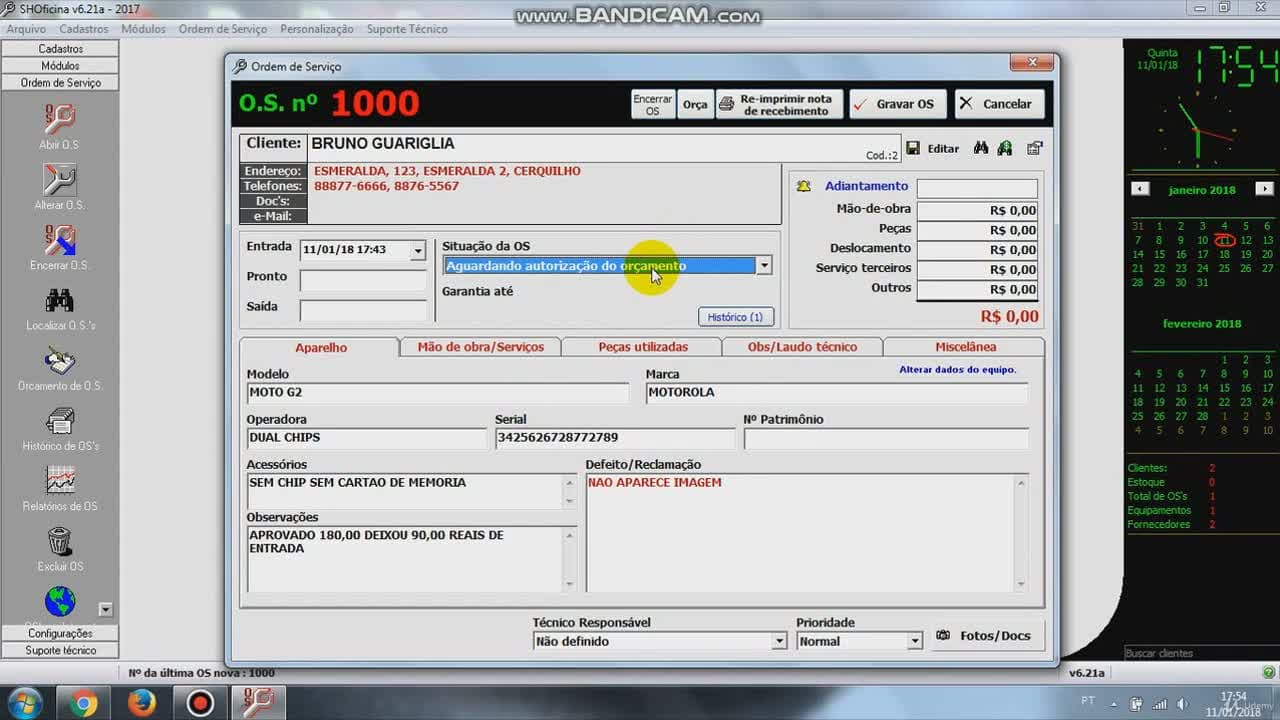
Task: Select the Alterar O.S. wrench icon
Action: 59,180
